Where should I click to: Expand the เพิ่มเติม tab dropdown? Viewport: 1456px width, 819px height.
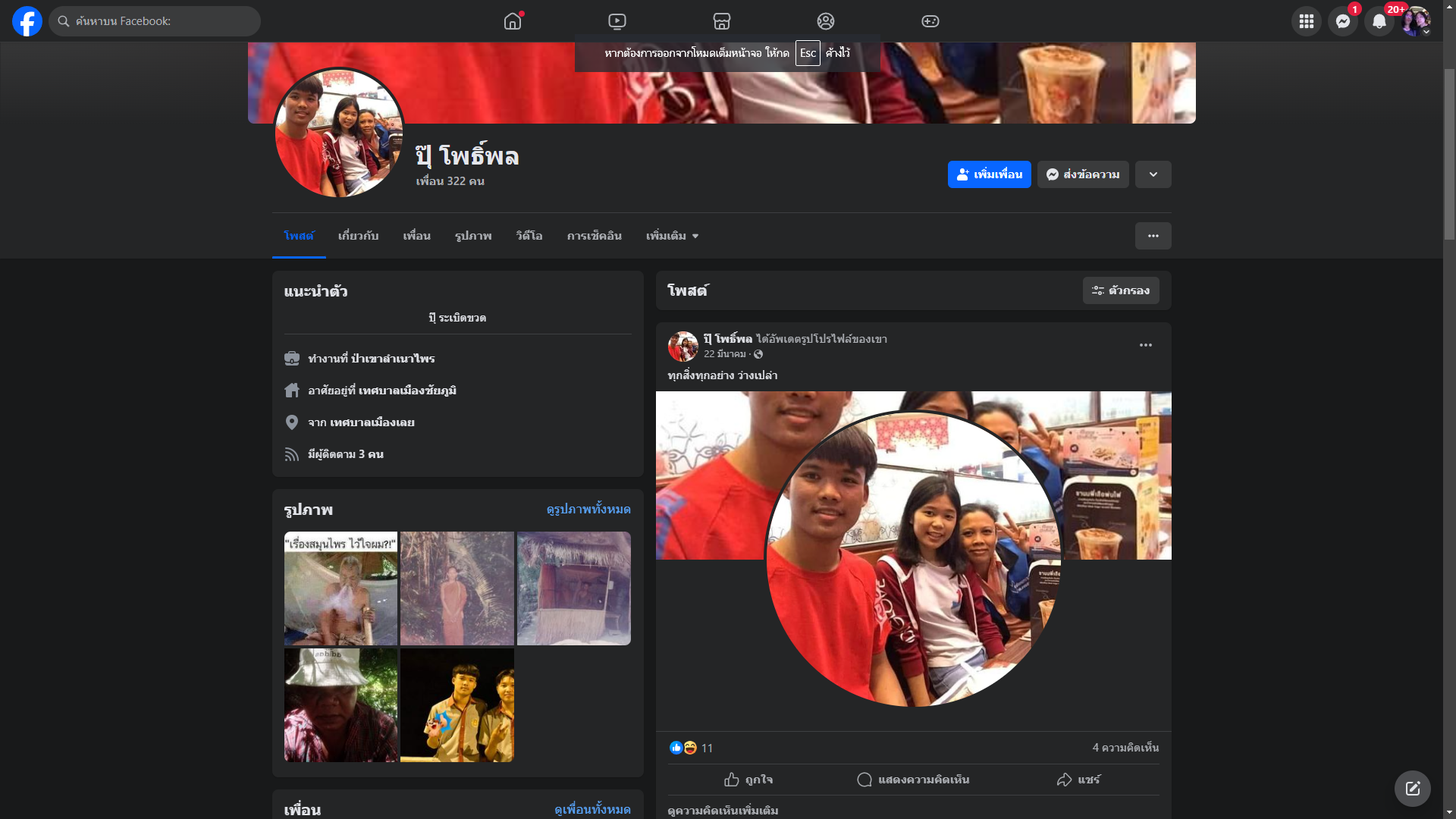pyautogui.click(x=672, y=236)
